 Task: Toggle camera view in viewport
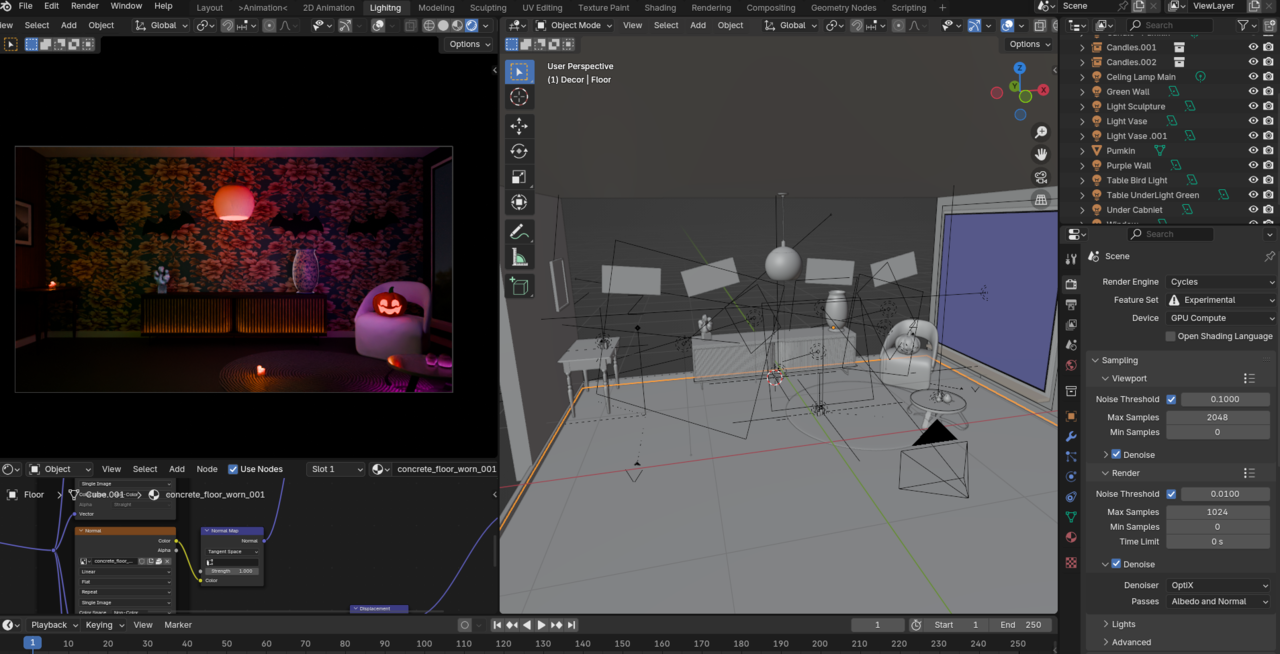[x=1041, y=177]
